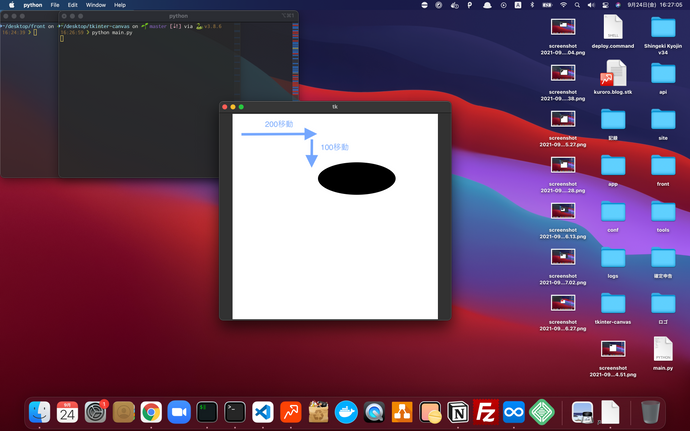Open deploy.command file on desktop

pos(613,32)
